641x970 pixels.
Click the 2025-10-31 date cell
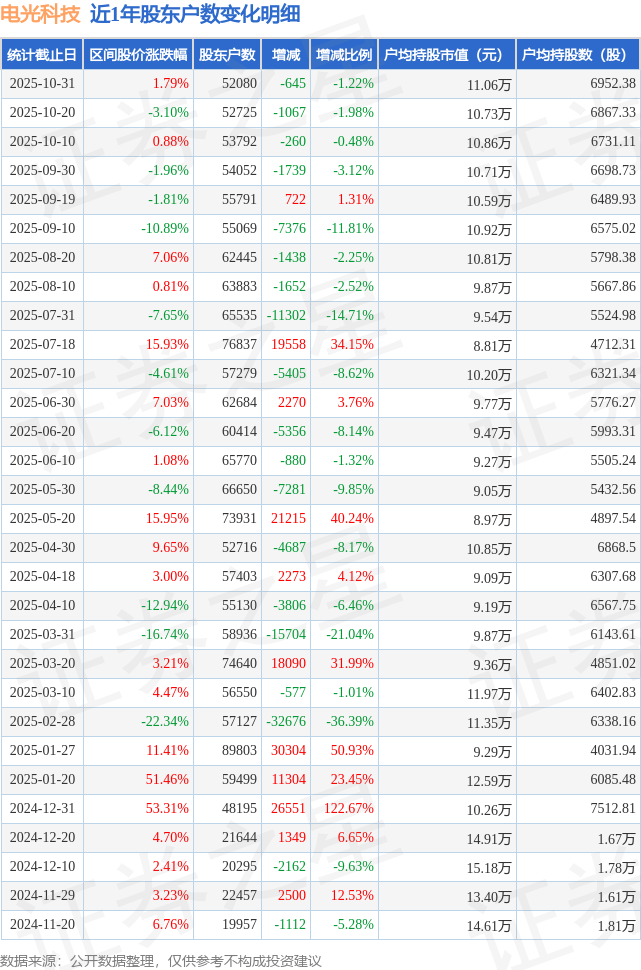tap(41, 84)
